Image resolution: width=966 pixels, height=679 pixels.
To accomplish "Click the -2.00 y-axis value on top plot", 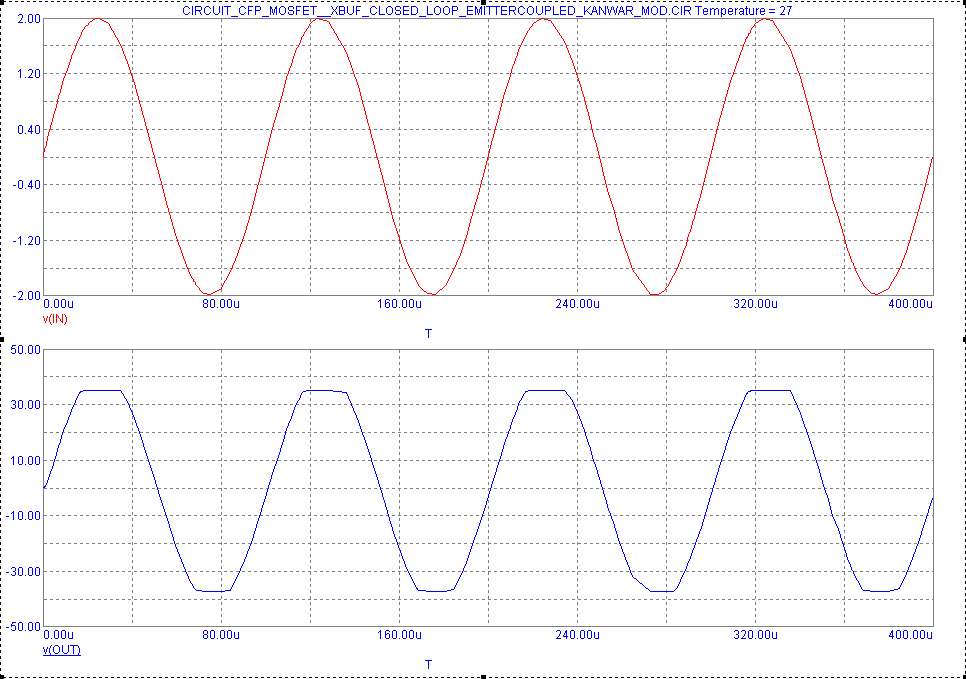I will click(x=27, y=296).
